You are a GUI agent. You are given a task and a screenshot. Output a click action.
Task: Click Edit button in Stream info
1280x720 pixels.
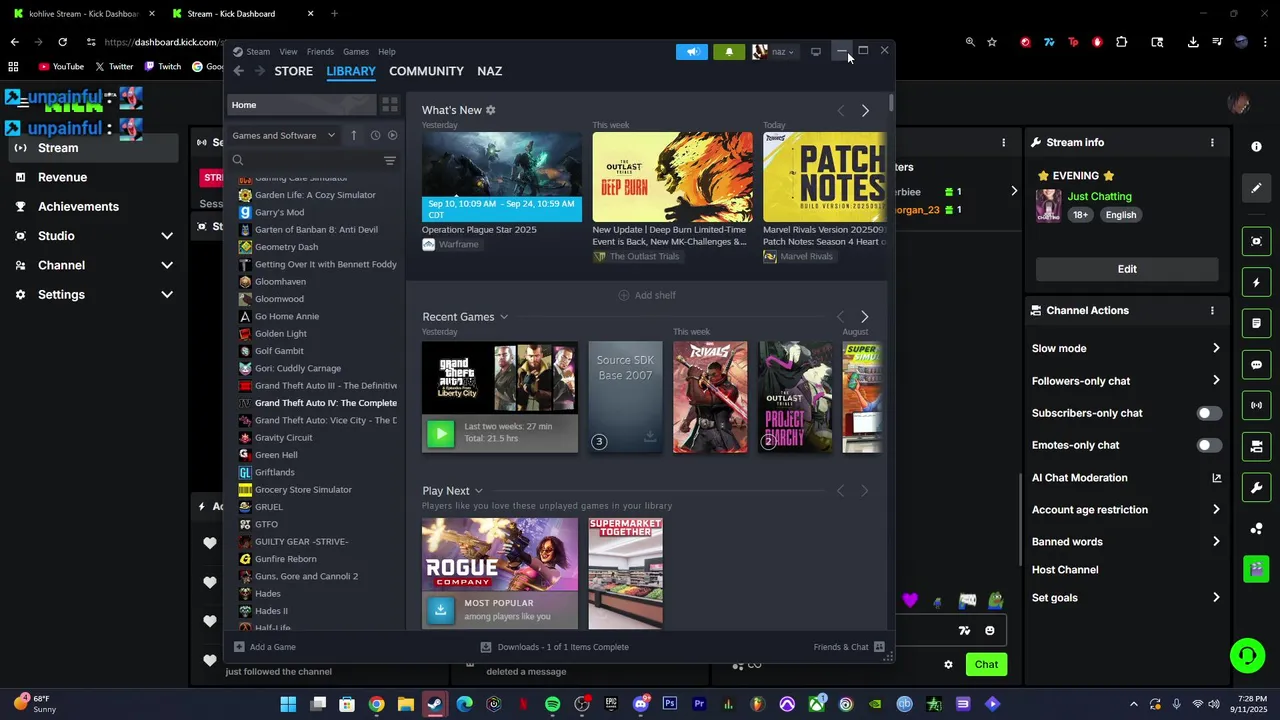click(x=1127, y=269)
